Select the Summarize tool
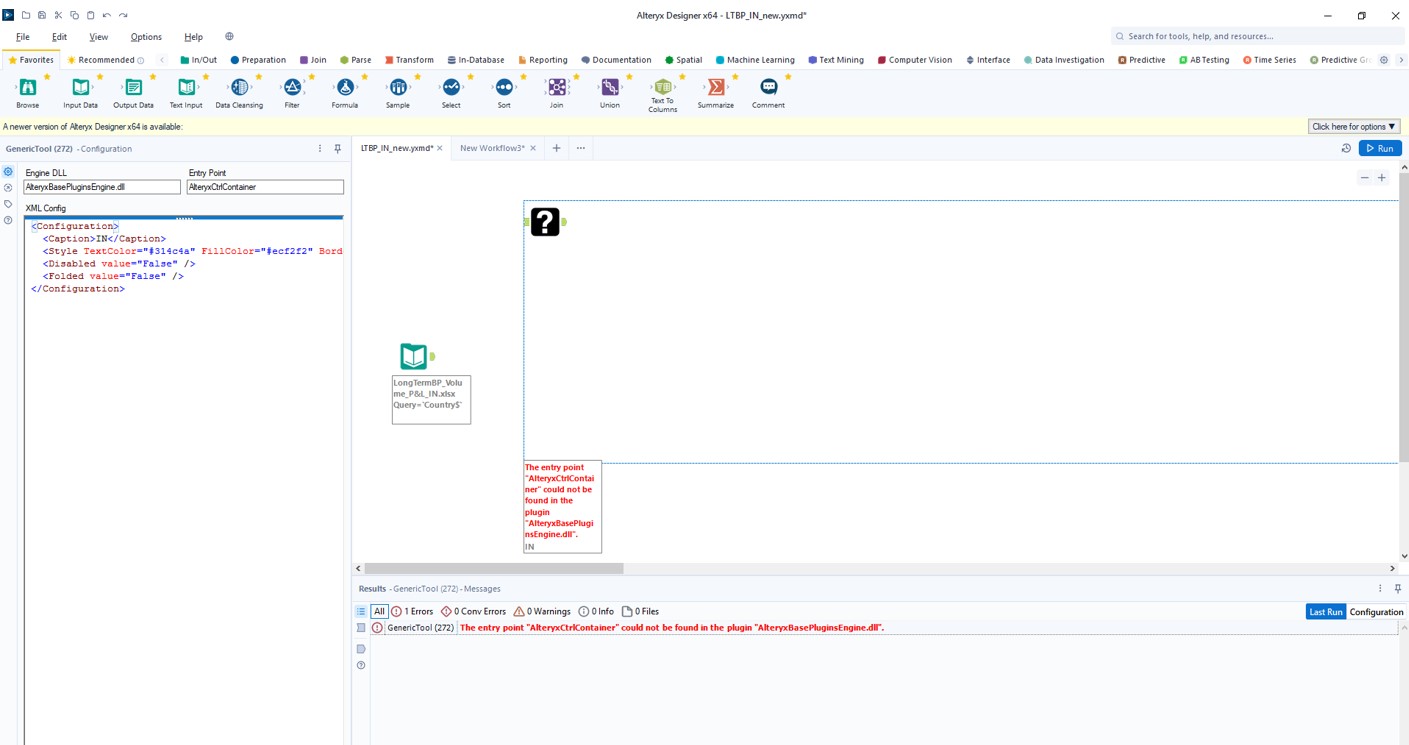Screen dimensions: 1409x745 pyautogui.click(x=715, y=88)
